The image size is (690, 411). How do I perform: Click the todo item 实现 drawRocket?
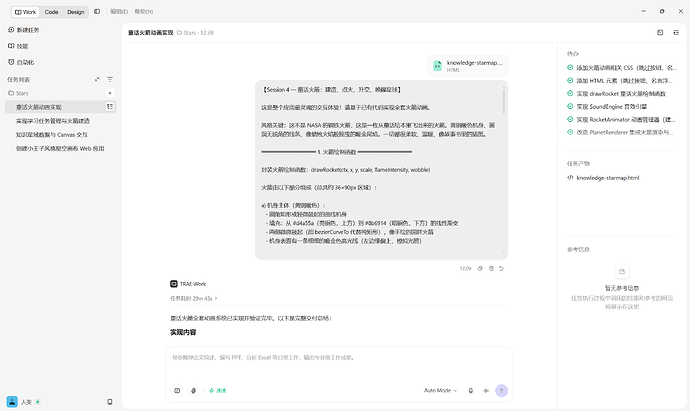click(622, 94)
